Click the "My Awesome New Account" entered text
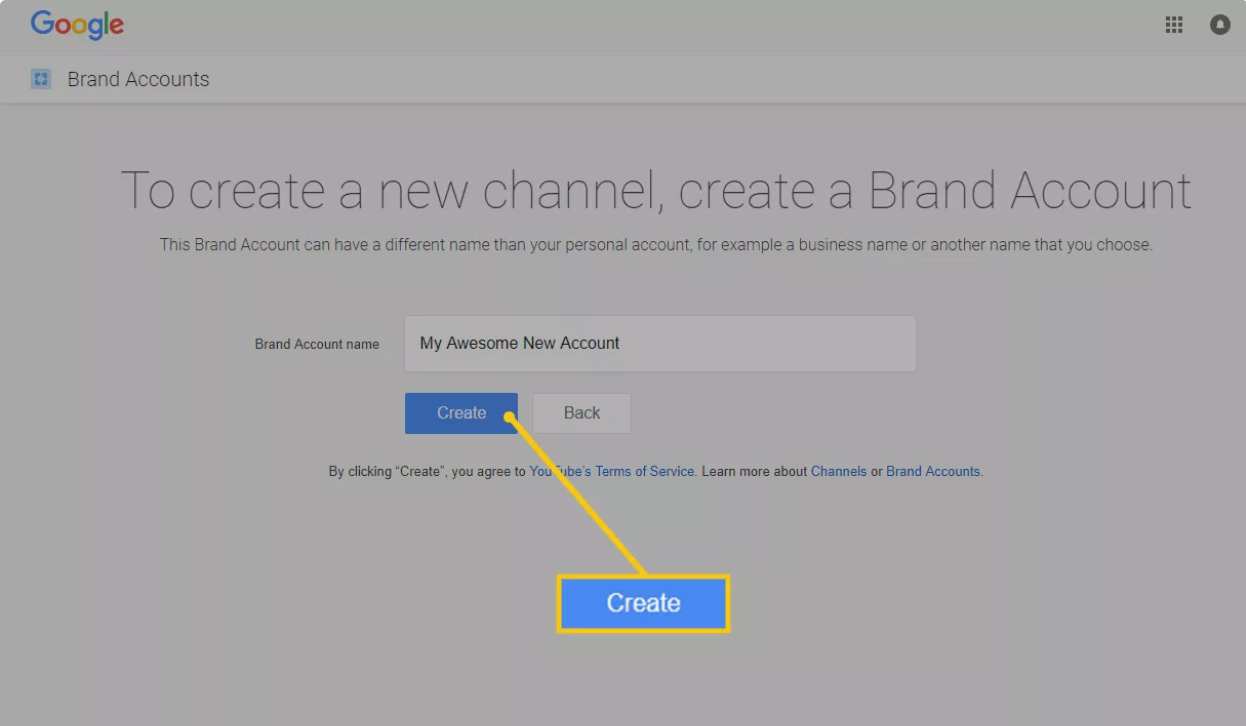This screenshot has height=726, width=1246. (x=519, y=343)
